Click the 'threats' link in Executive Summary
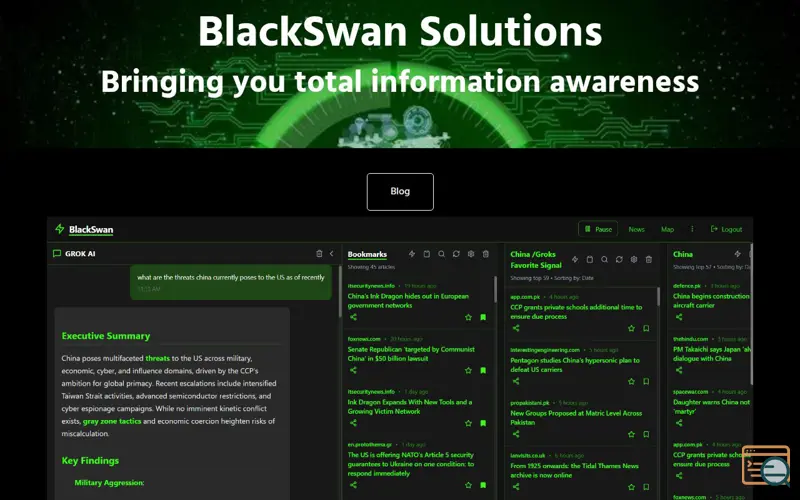This screenshot has height=500, width=800. (158, 358)
